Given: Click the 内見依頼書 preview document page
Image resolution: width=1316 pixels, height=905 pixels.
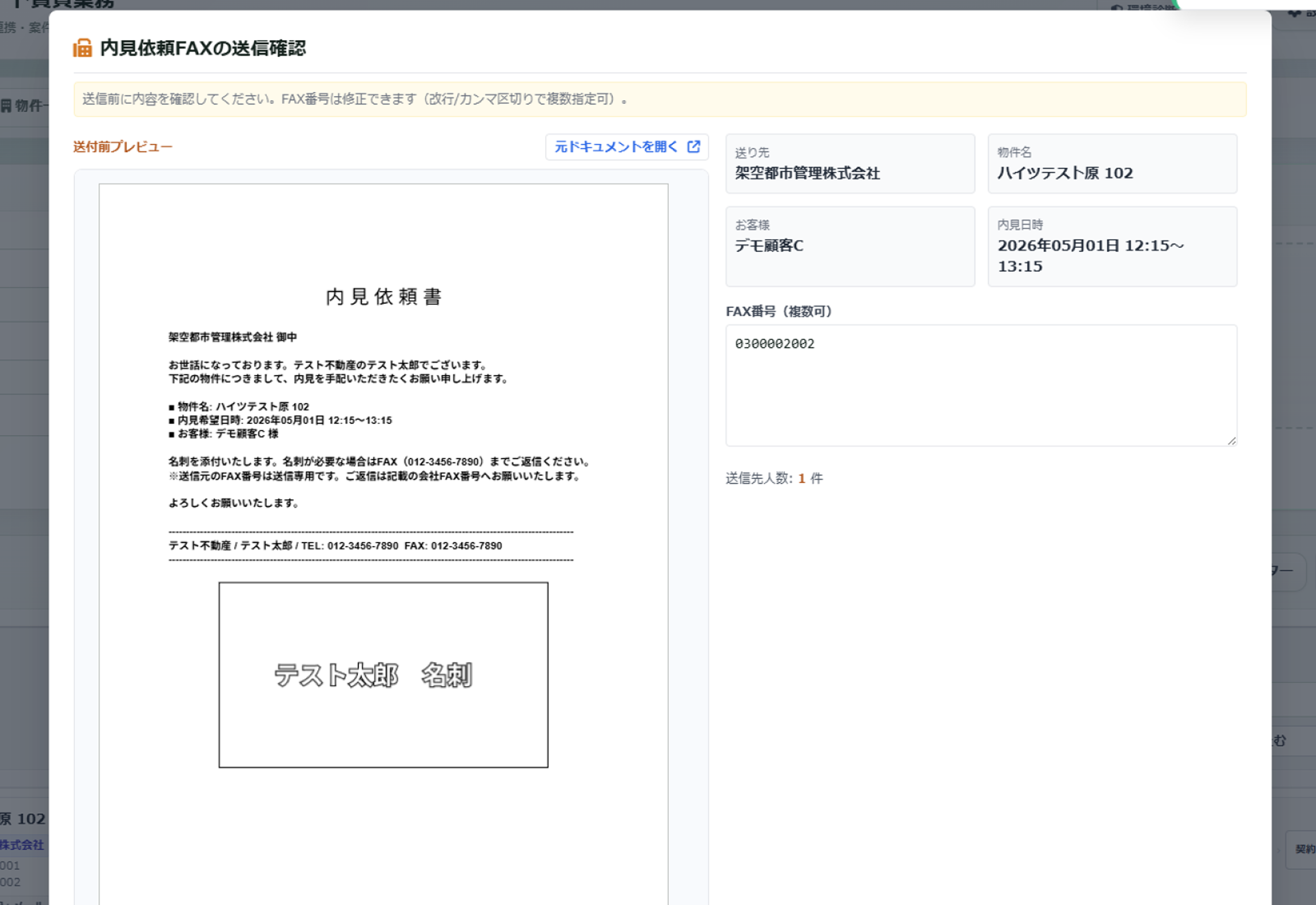Looking at the screenshot, I should click(384, 543).
